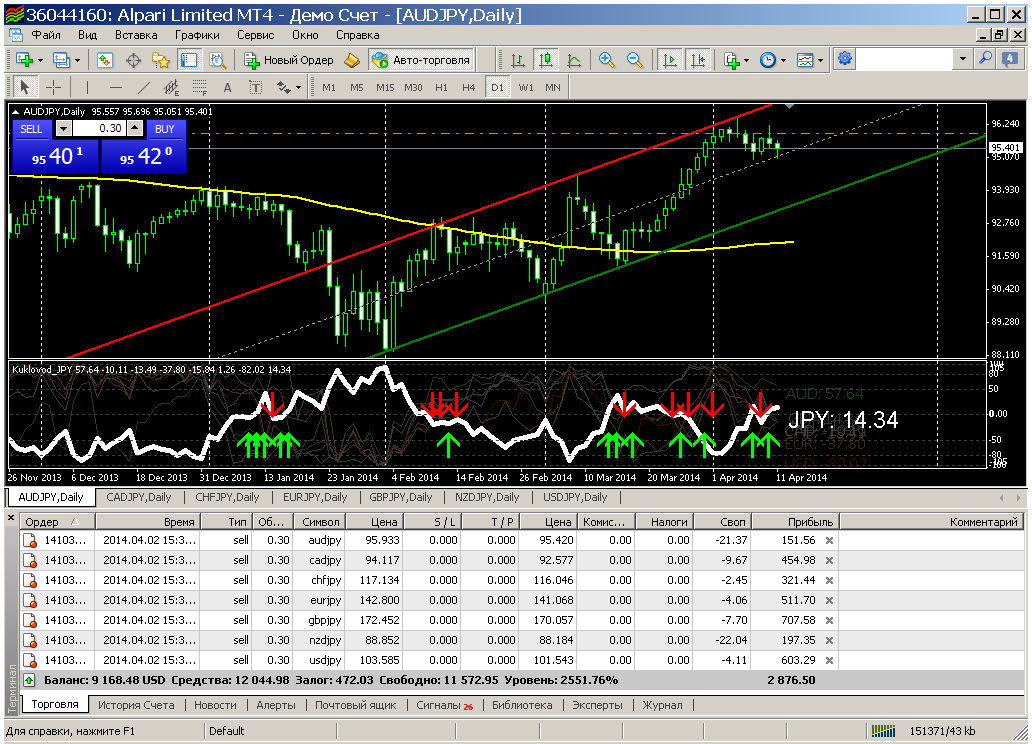Sort orders by the Символ column header
This screenshot has width=1032, height=744.
pyautogui.click(x=321, y=521)
